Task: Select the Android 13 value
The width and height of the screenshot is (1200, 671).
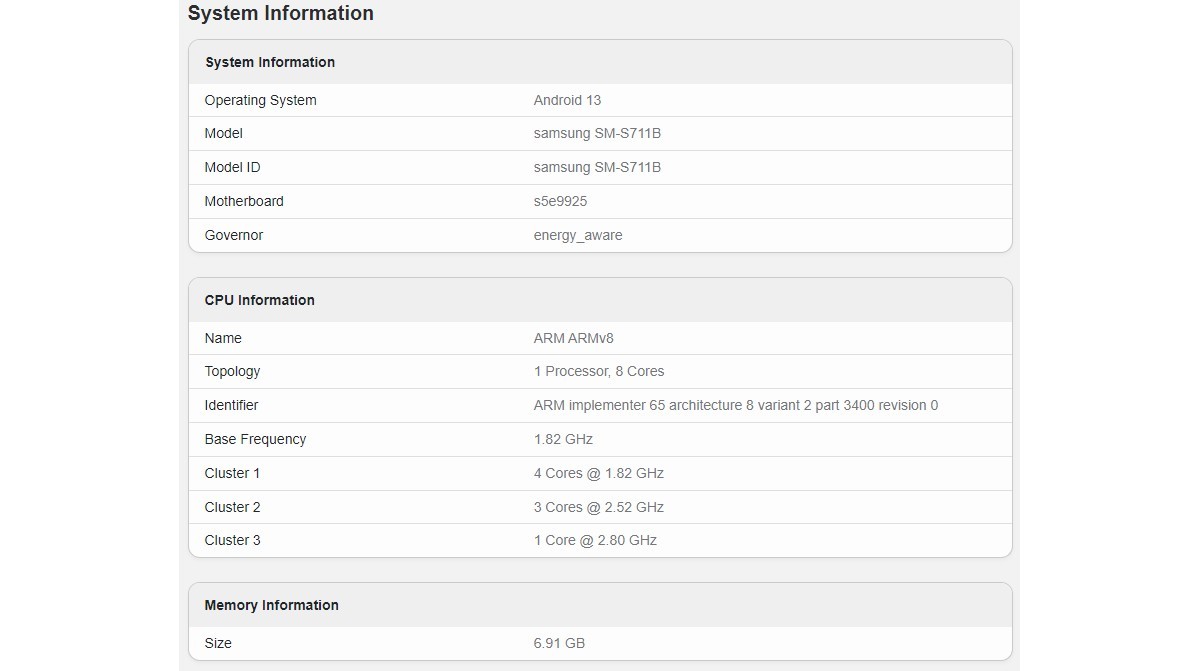Action: tap(567, 100)
